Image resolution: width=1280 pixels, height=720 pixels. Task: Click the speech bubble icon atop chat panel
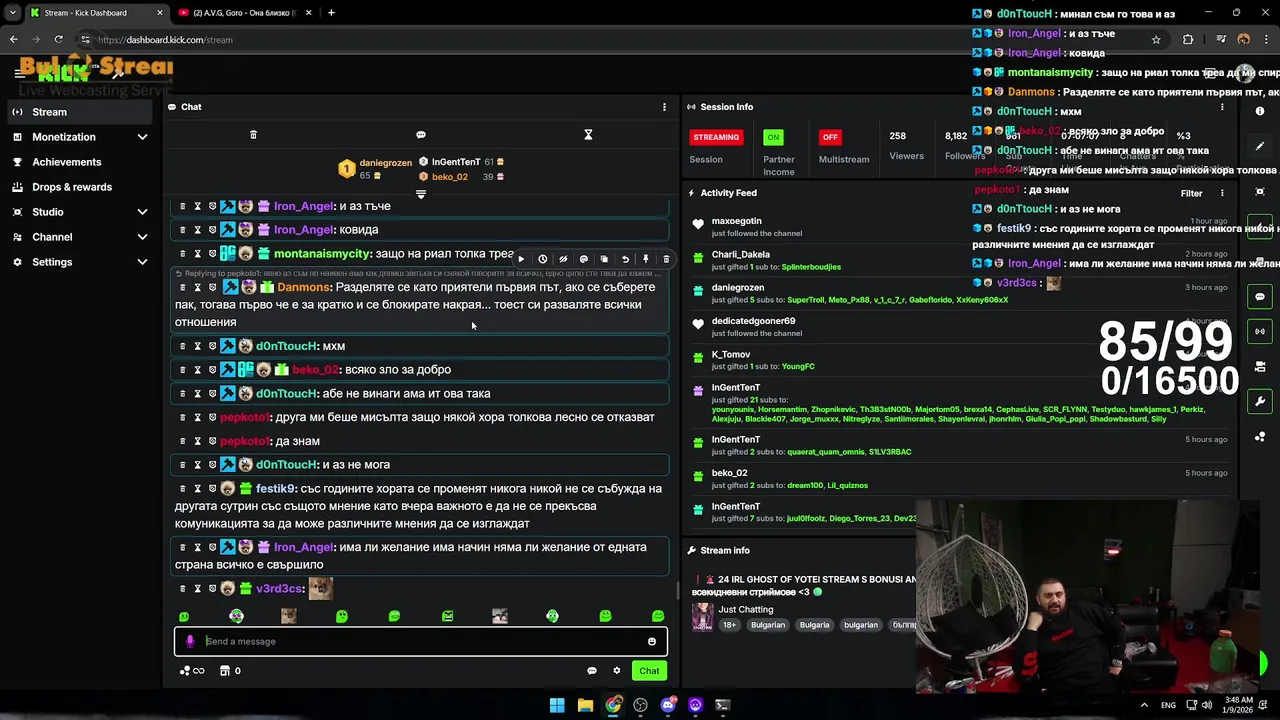click(421, 135)
